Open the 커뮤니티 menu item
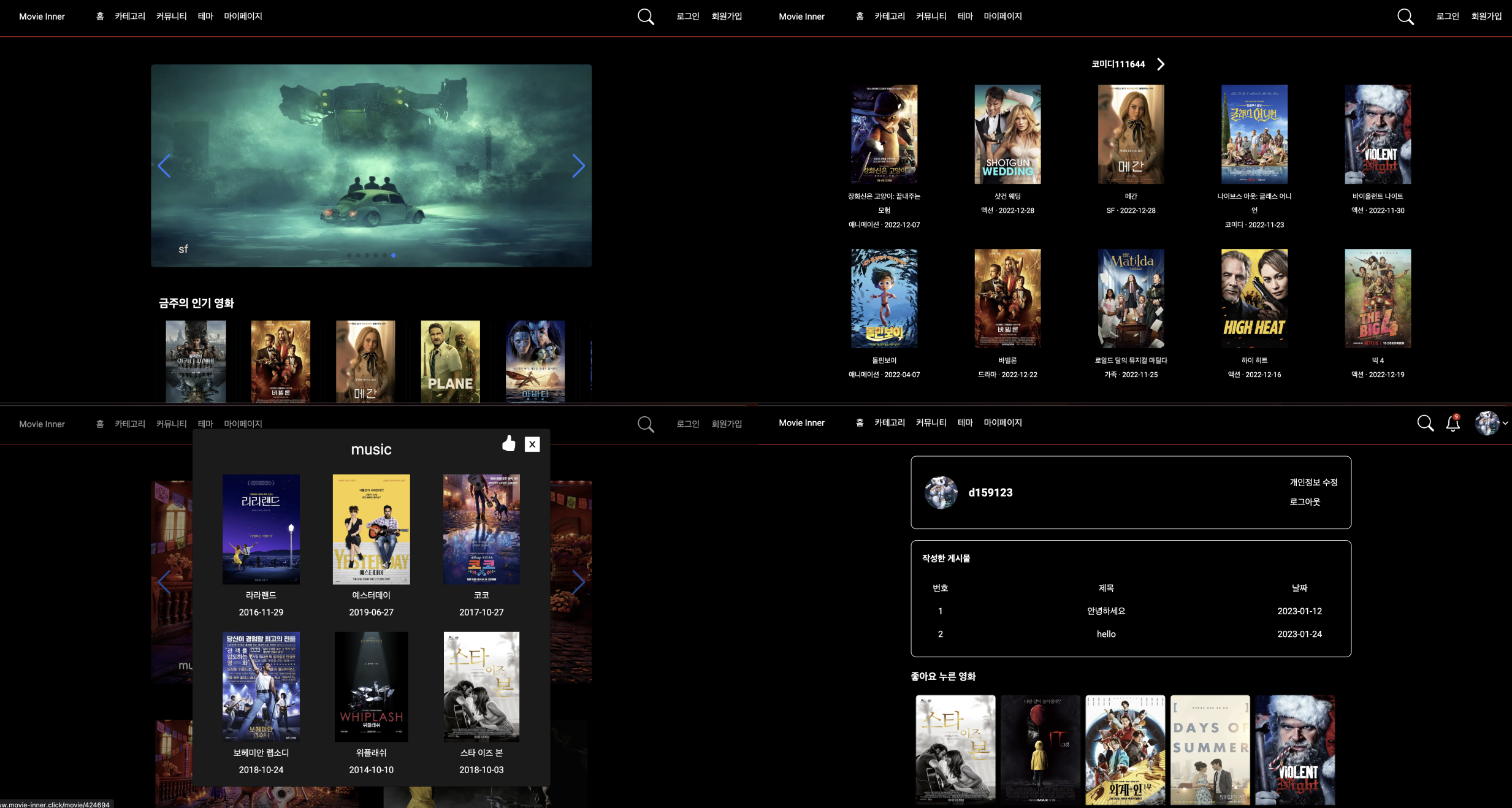1512x808 pixels. point(171,16)
